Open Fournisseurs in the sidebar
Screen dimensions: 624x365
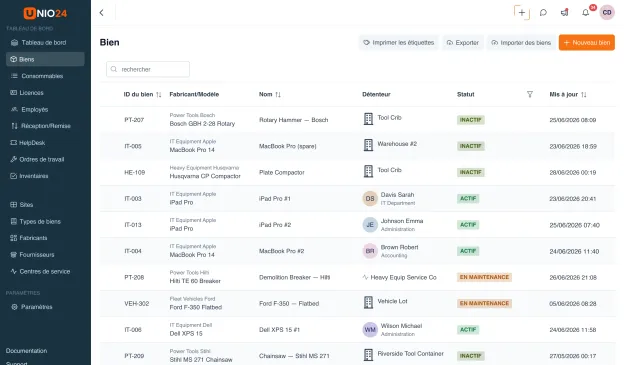coord(45,255)
